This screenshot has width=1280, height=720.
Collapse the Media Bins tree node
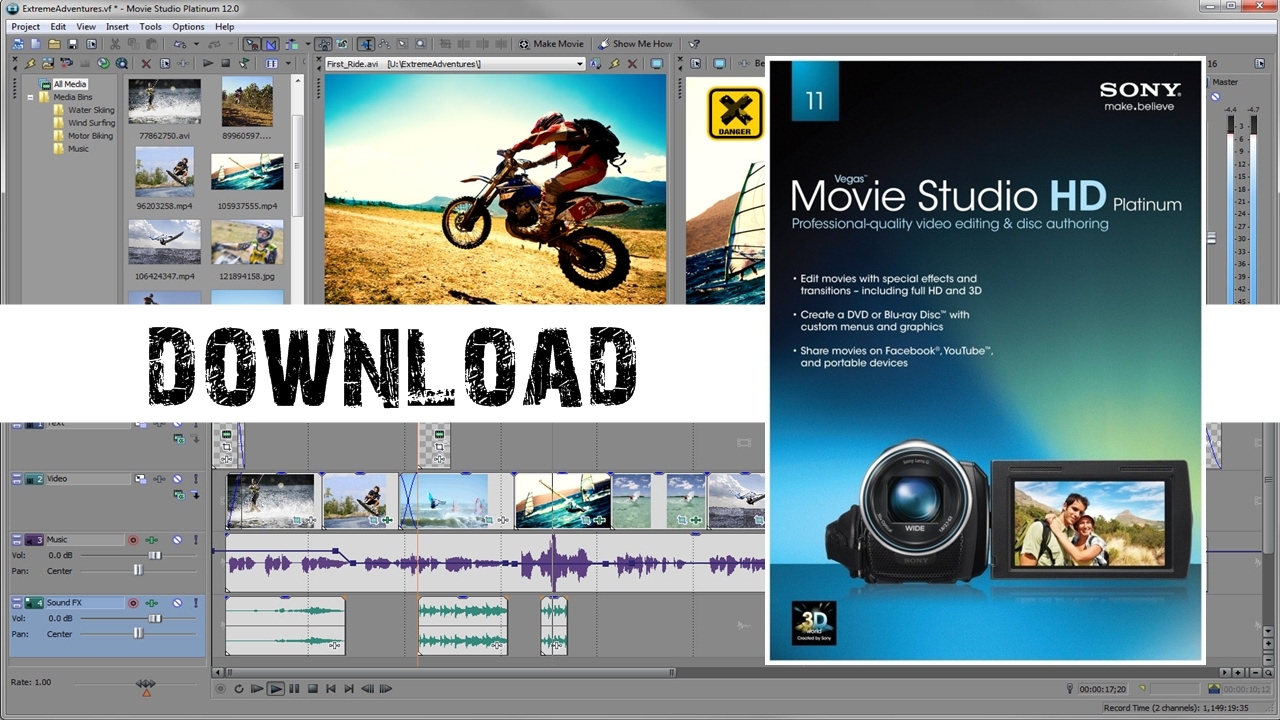coord(31,97)
